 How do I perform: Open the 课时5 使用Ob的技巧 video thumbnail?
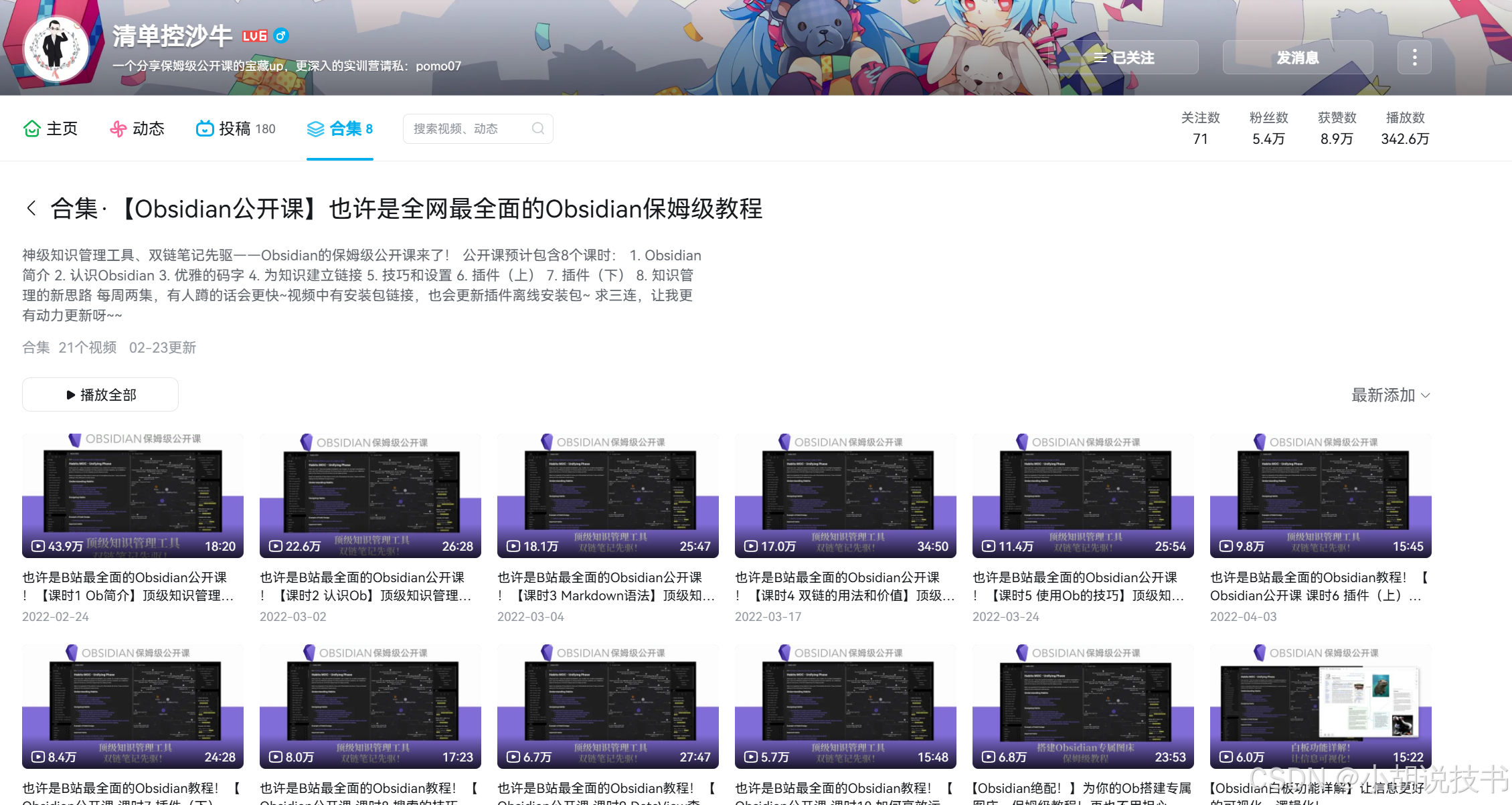coord(1083,495)
